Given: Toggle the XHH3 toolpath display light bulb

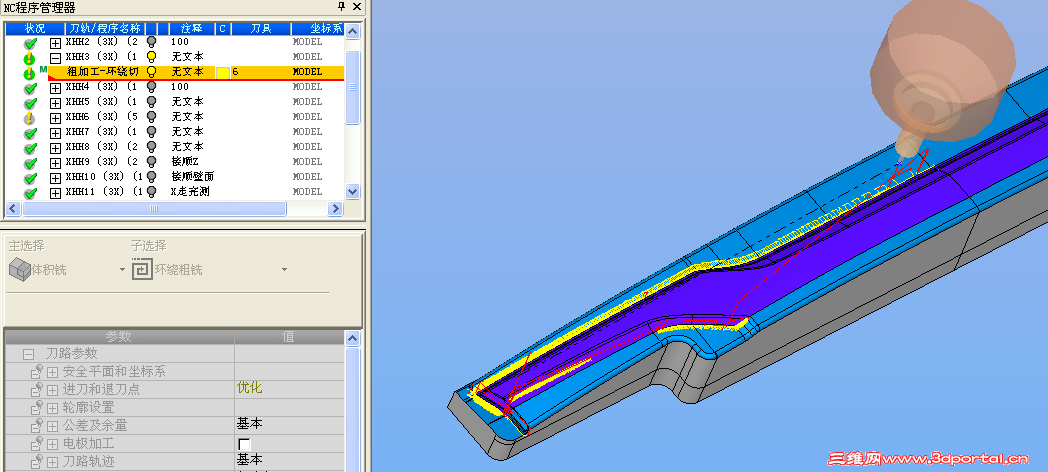Looking at the screenshot, I should click(x=151, y=57).
